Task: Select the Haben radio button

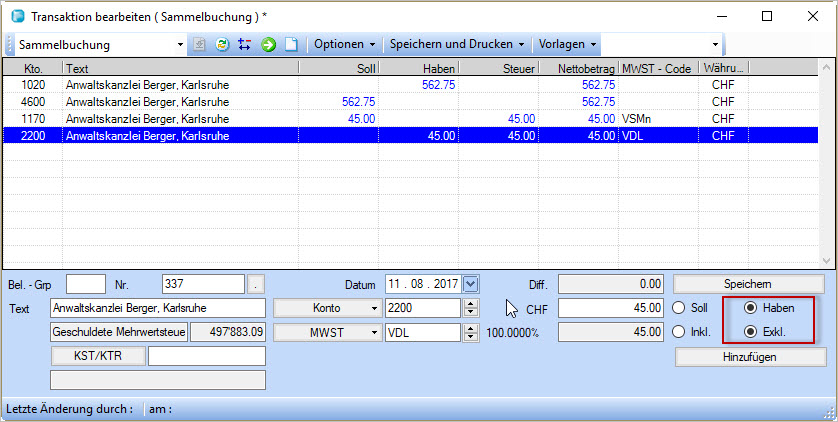Action: coord(750,308)
